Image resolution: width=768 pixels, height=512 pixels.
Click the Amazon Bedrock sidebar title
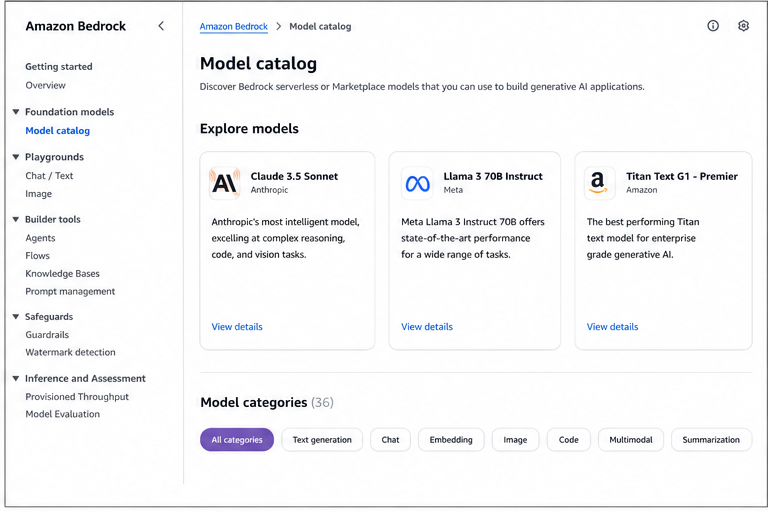pyautogui.click(x=76, y=26)
